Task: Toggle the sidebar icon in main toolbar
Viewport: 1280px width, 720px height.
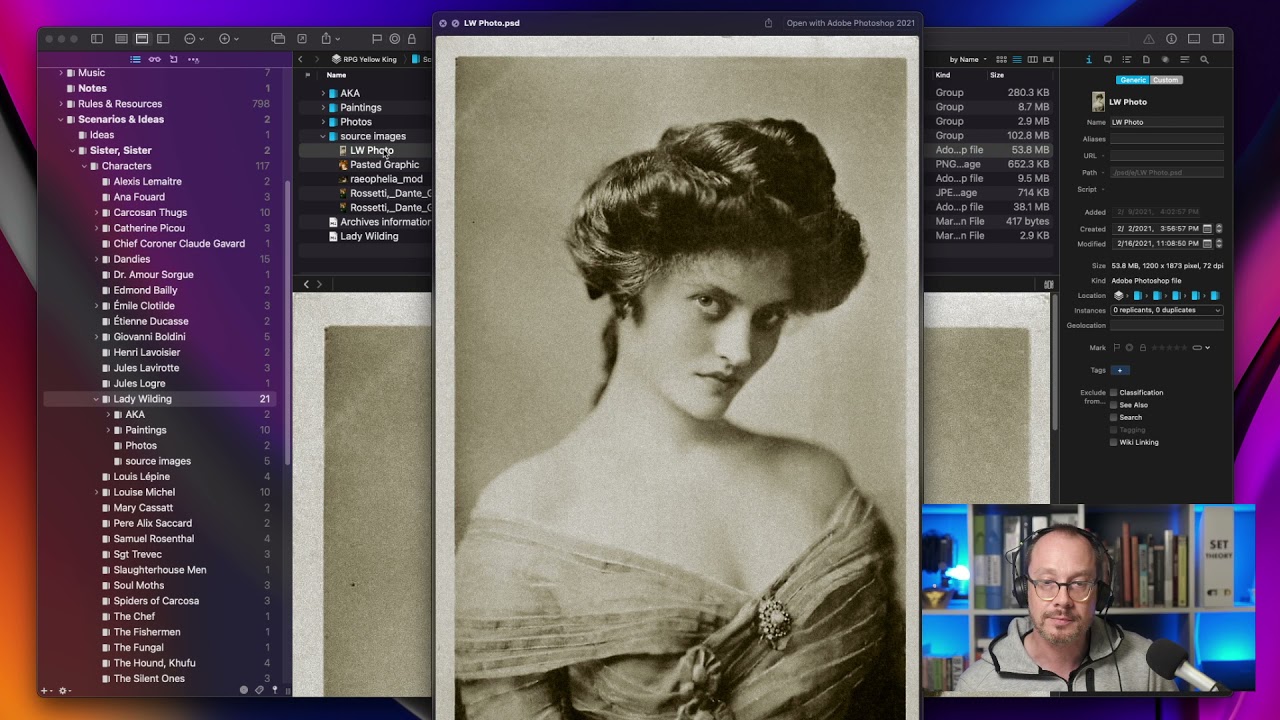Action: tap(97, 39)
